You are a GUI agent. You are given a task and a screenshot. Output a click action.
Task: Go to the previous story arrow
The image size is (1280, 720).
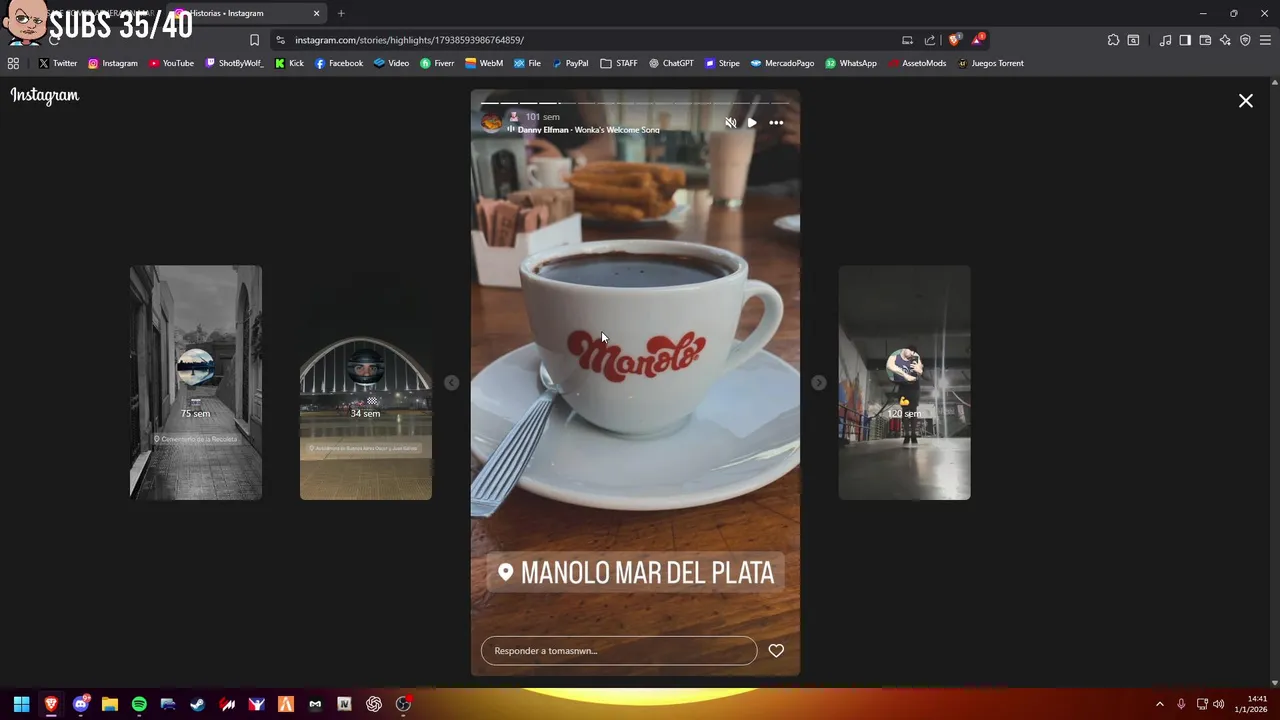(452, 383)
